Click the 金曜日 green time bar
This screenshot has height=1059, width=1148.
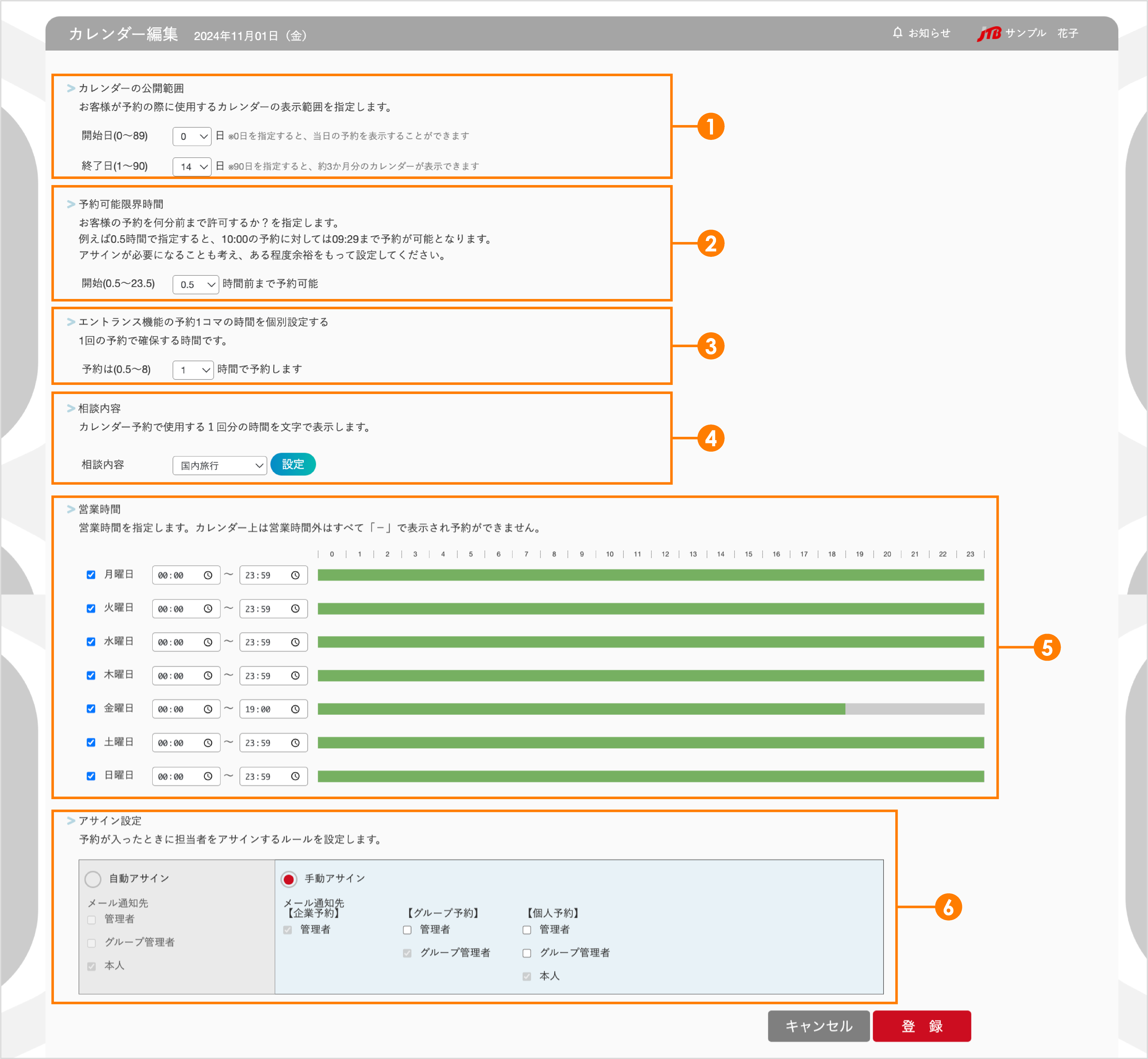(x=581, y=709)
